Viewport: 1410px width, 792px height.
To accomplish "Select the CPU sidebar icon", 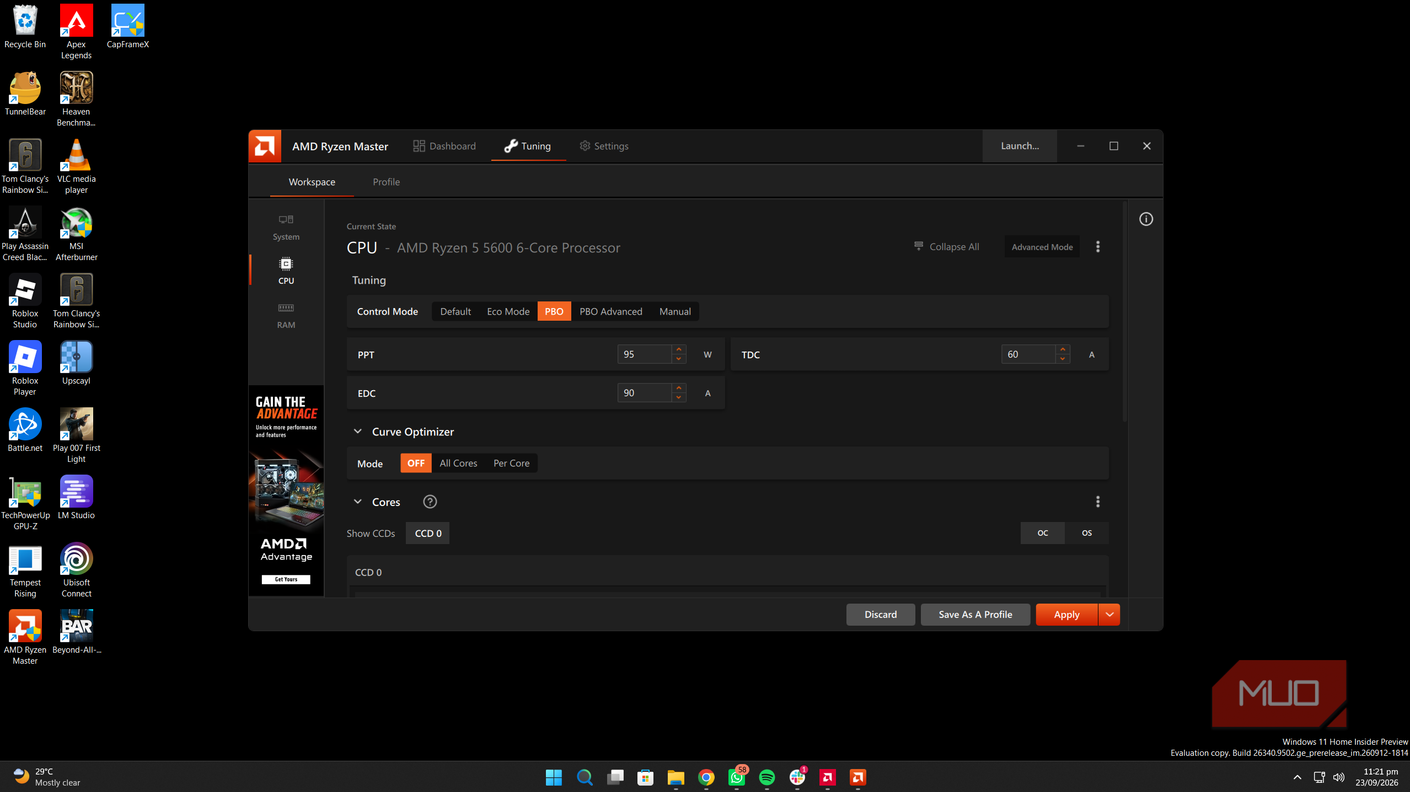I will pyautogui.click(x=286, y=271).
